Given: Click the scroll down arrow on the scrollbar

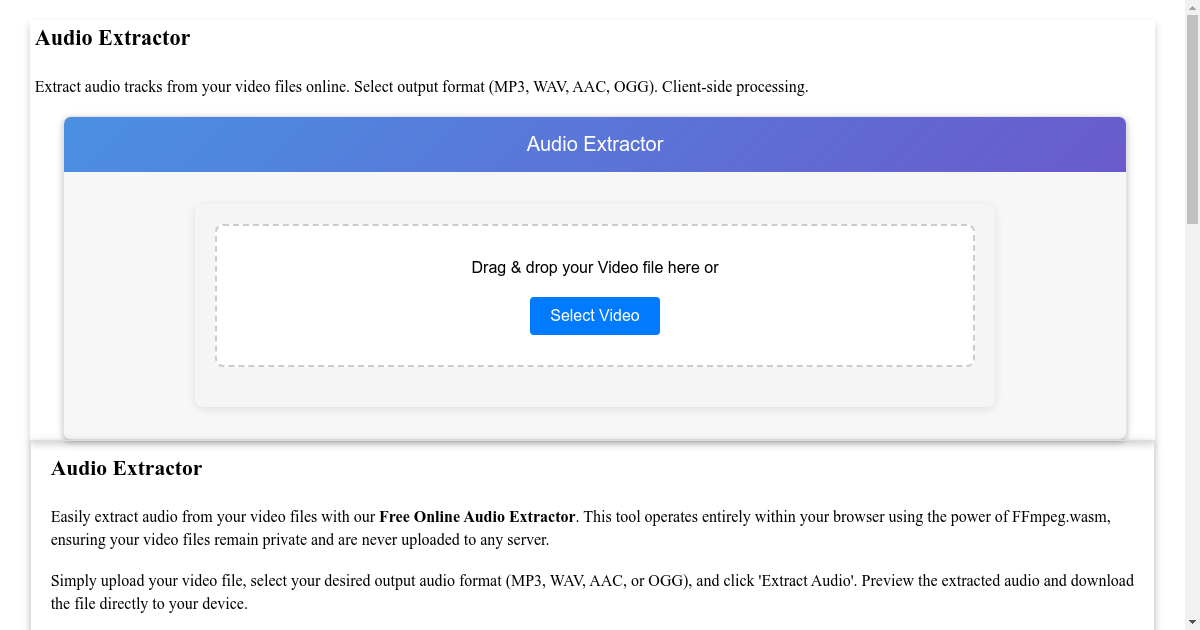Looking at the screenshot, I should tap(1193, 622).
